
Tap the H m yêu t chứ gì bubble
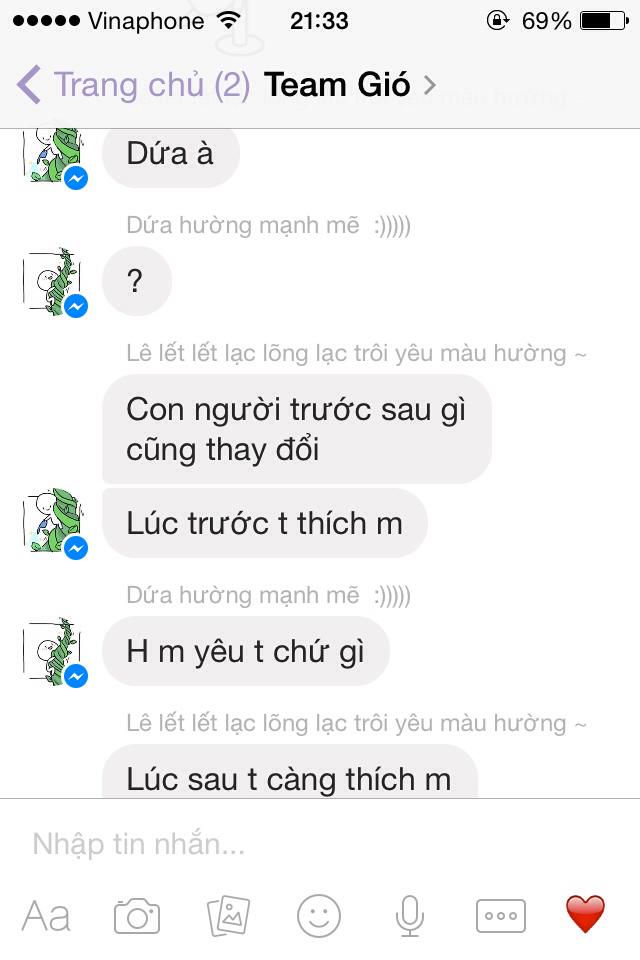246,651
